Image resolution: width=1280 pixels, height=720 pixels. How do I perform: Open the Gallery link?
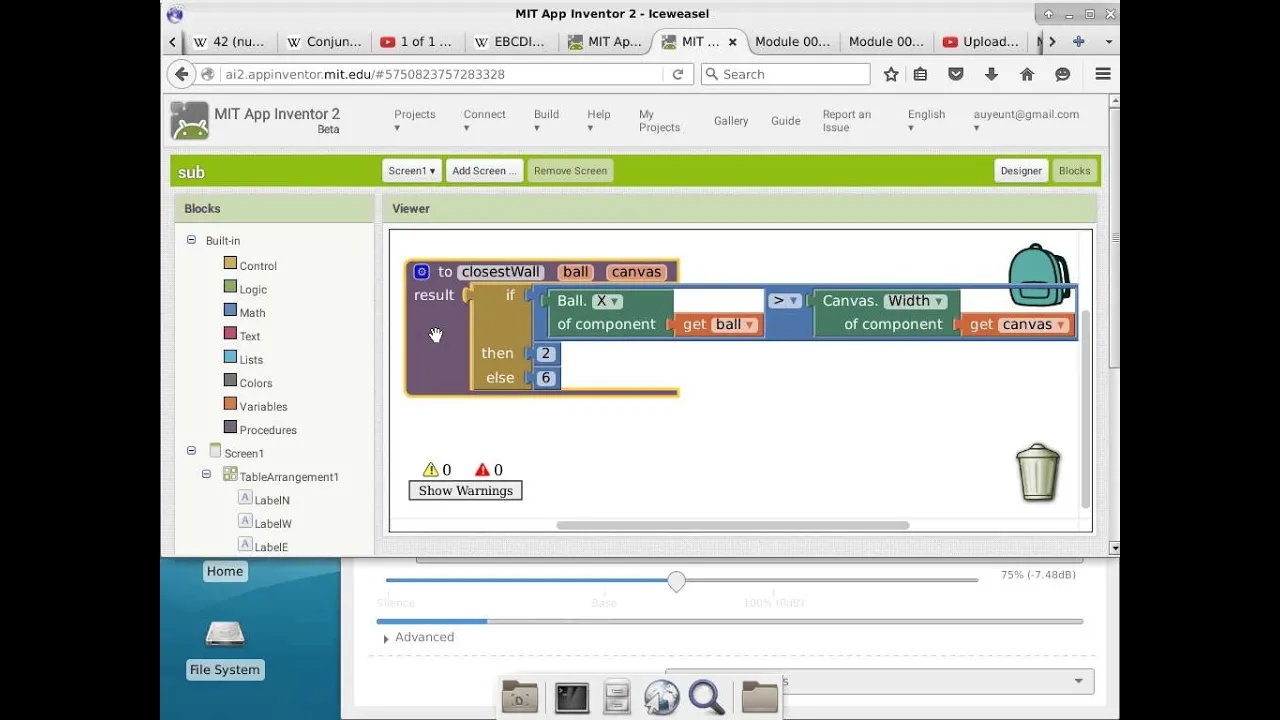tap(731, 121)
